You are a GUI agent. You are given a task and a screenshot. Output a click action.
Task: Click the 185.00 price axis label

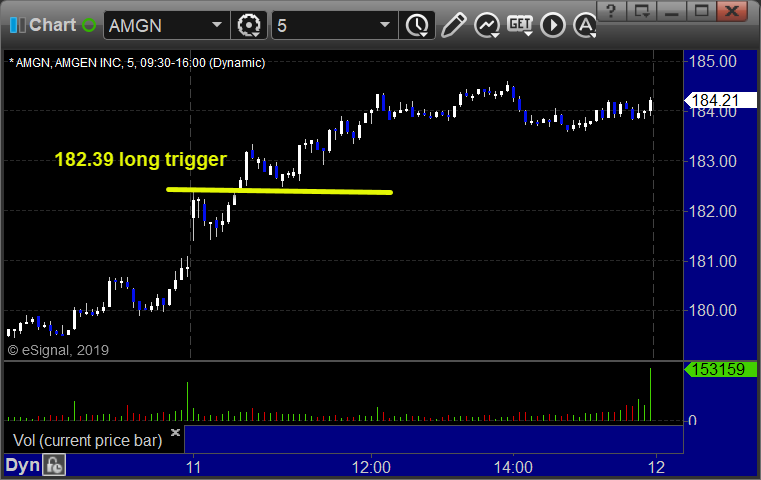click(712, 62)
